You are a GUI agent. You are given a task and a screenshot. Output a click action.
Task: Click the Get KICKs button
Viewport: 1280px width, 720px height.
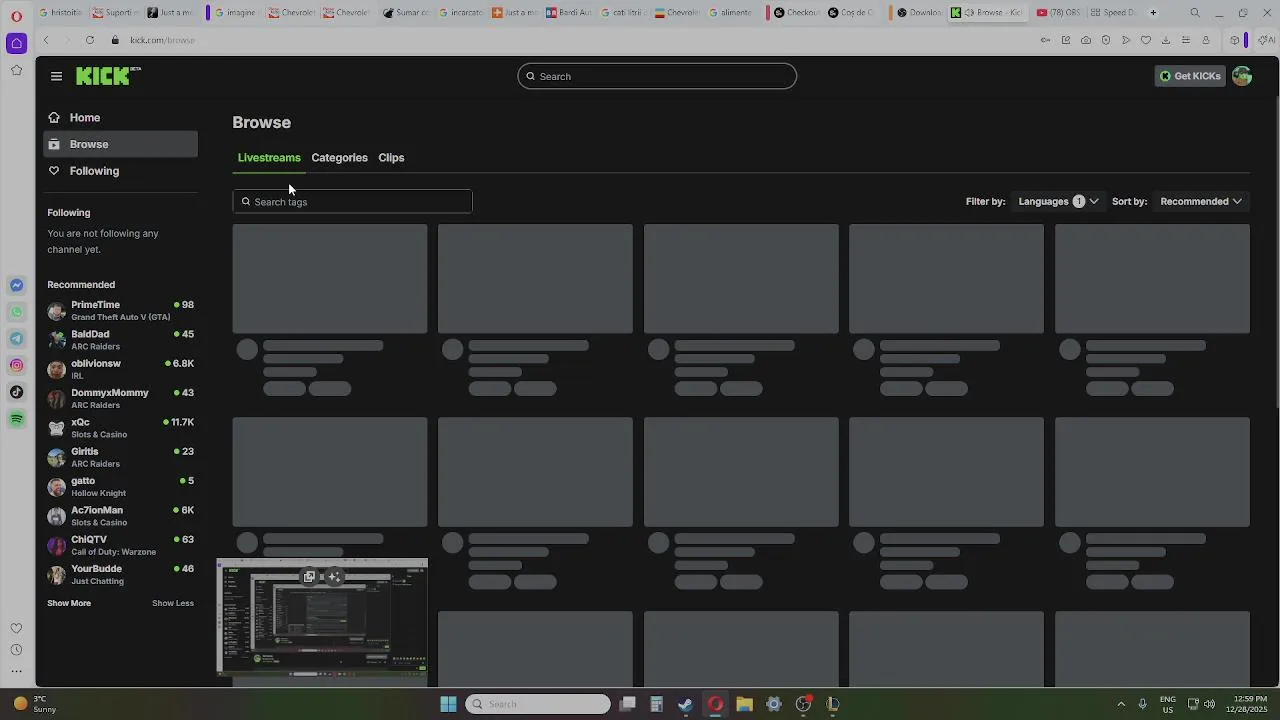1190,76
